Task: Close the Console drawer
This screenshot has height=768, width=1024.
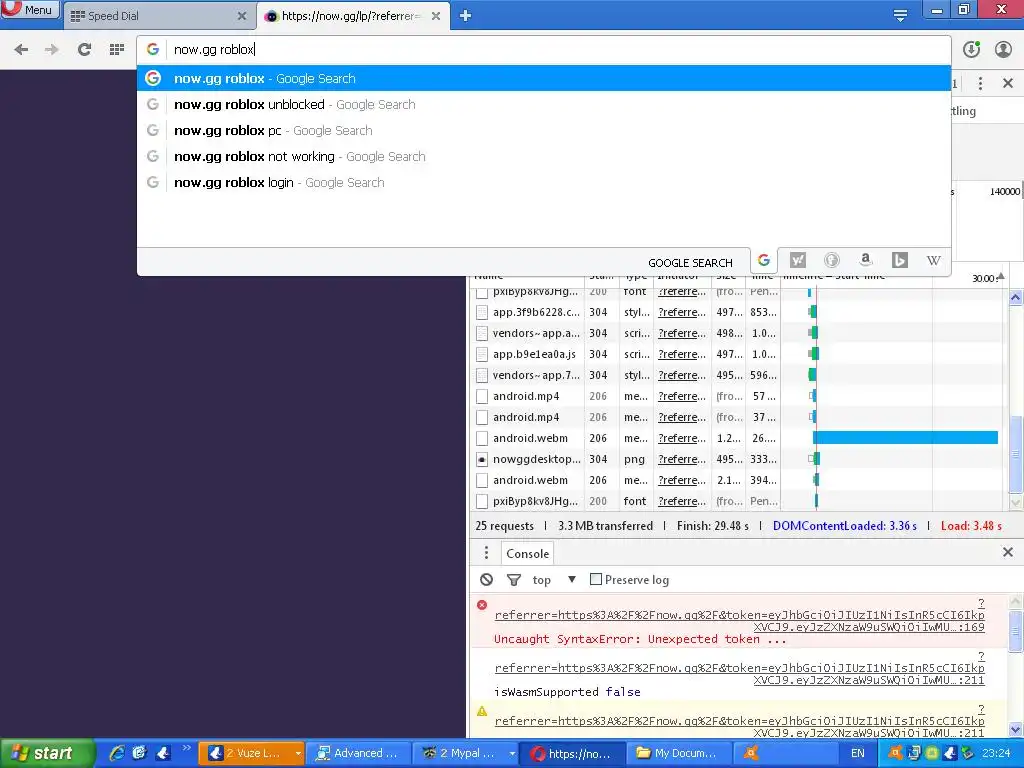Action: pos(1008,552)
